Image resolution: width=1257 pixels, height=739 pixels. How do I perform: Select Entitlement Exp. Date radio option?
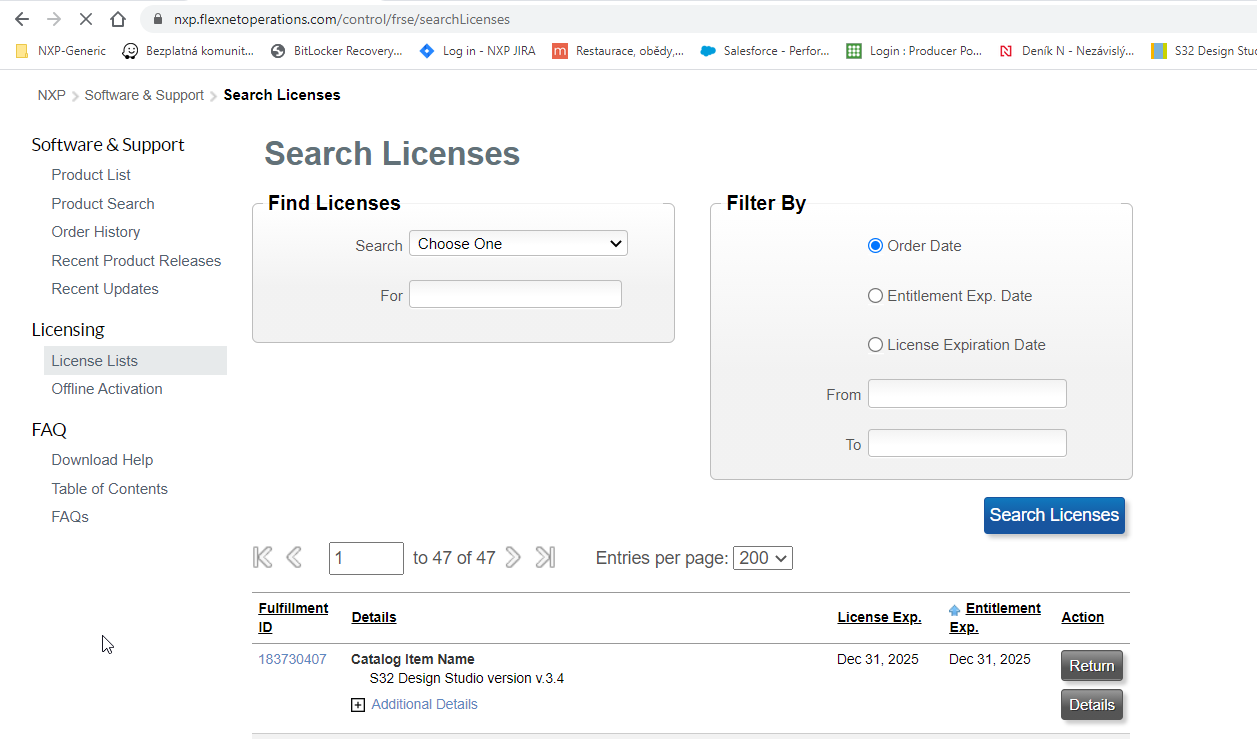(x=876, y=296)
